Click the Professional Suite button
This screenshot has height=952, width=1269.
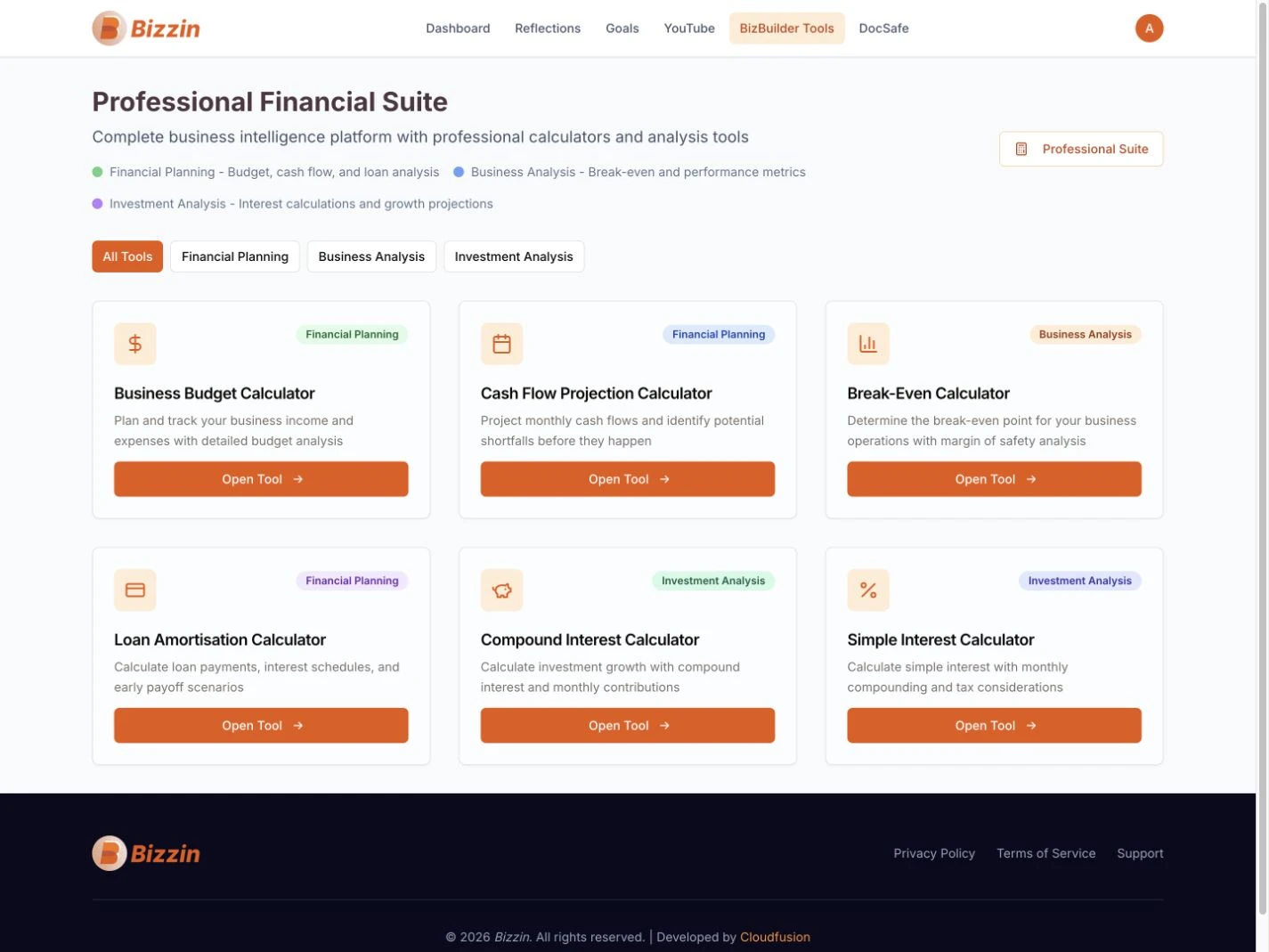point(1081,149)
